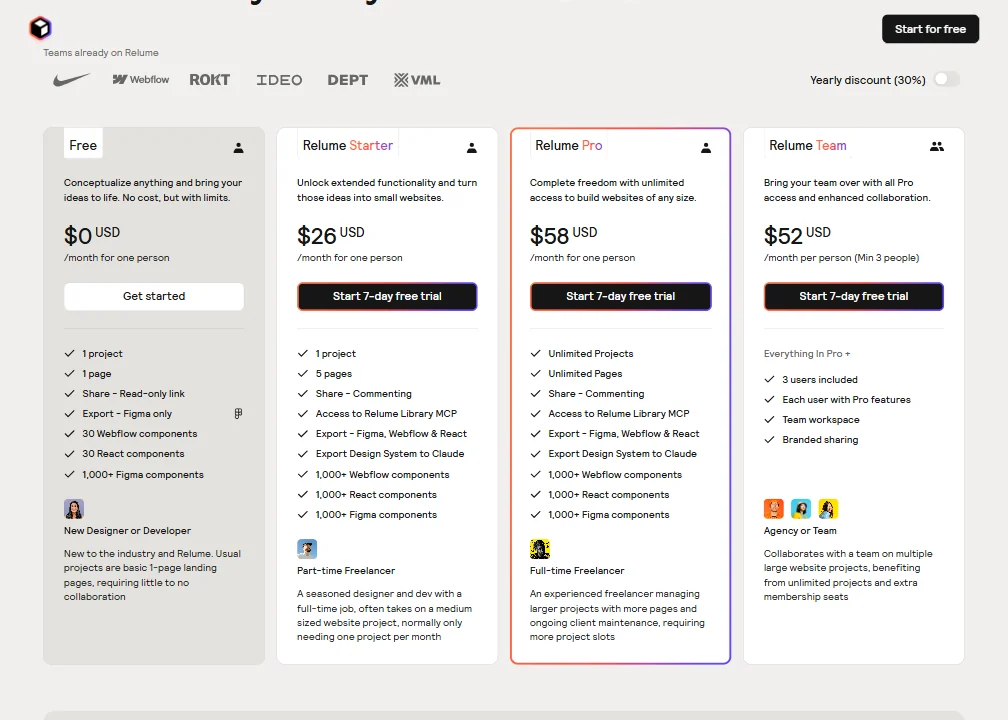The image size is (1008, 720).
Task: Click the Start for free button
Action: point(930,29)
